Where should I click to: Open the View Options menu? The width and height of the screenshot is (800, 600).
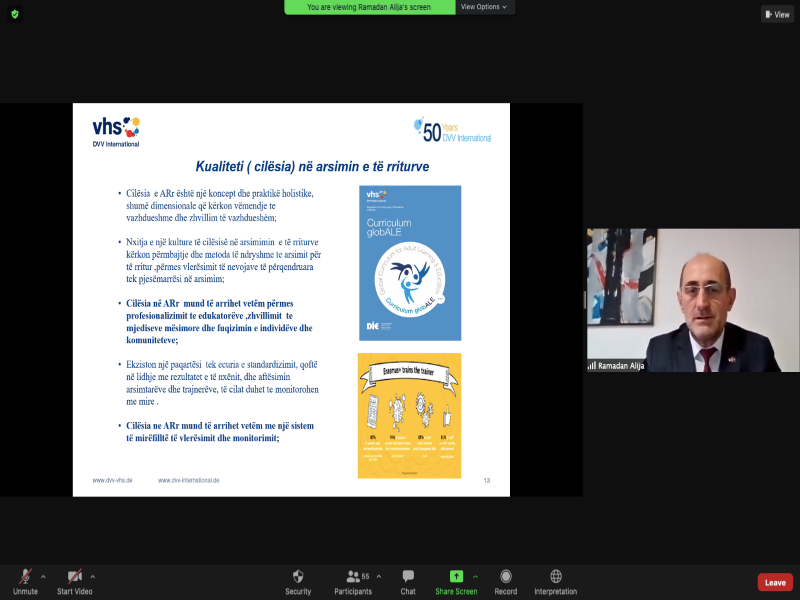pyautogui.click(x=484, y=7)
